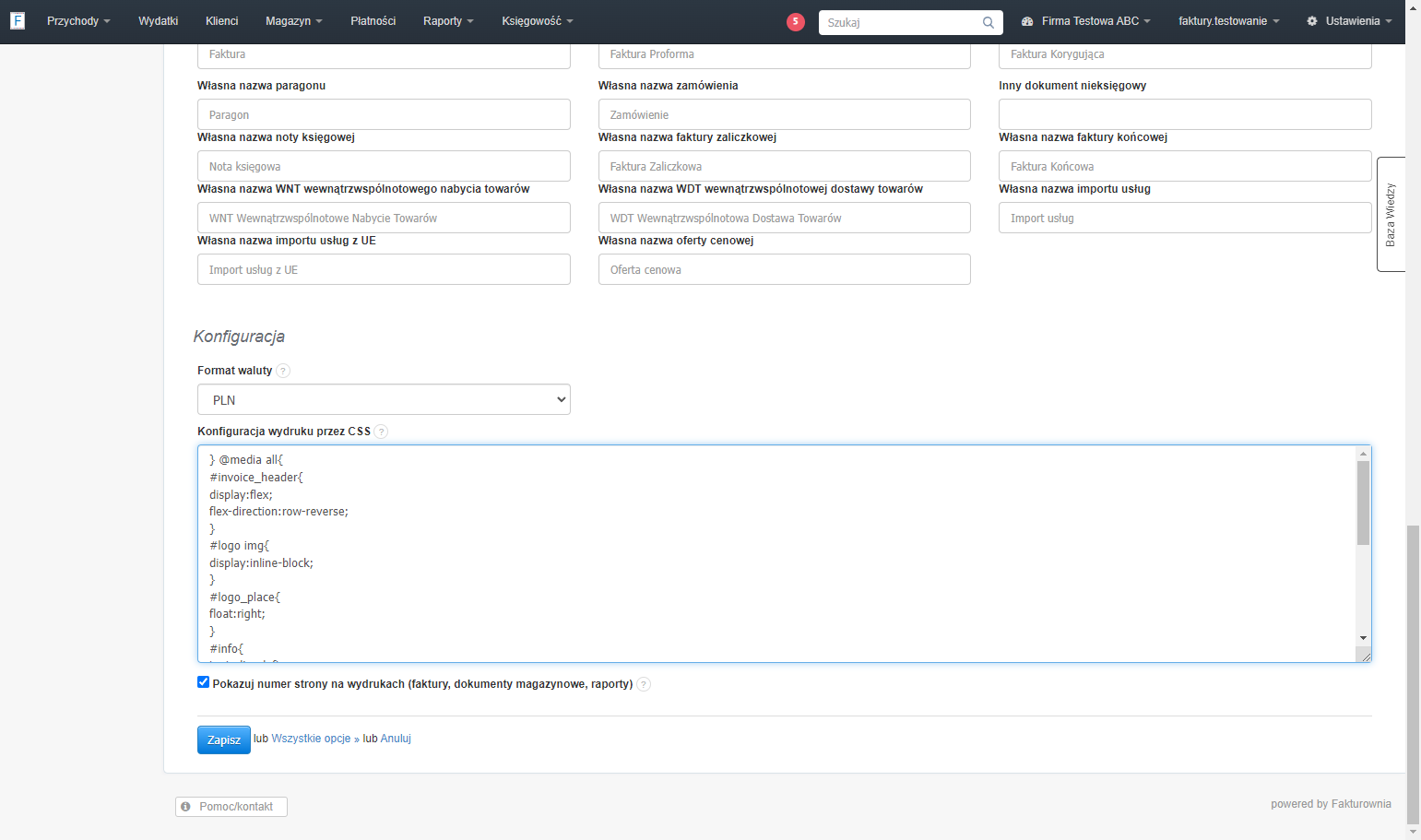Click the Ustawienia gear icon
Screen dimensions: 1421x840
1312,21
